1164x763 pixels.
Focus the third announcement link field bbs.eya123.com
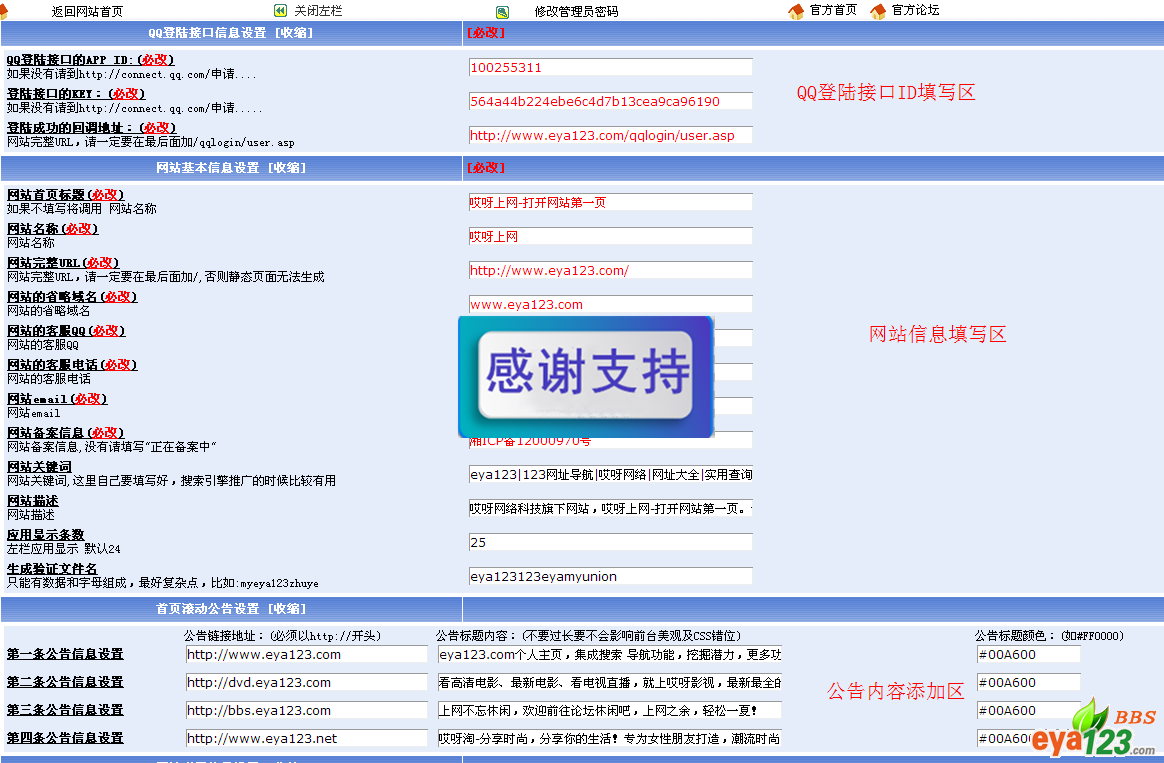307,710
